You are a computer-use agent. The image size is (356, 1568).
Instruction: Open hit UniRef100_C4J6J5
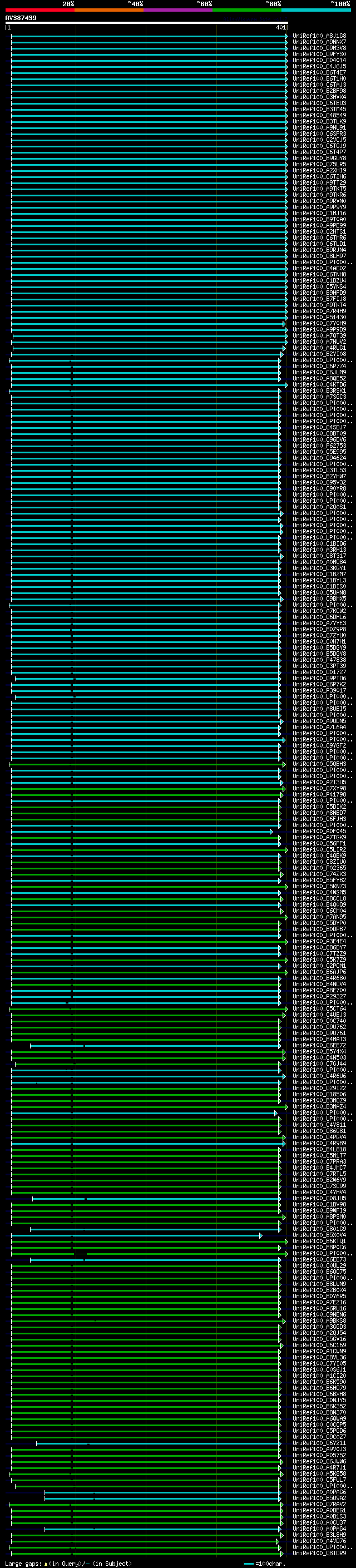pos(319,66)
